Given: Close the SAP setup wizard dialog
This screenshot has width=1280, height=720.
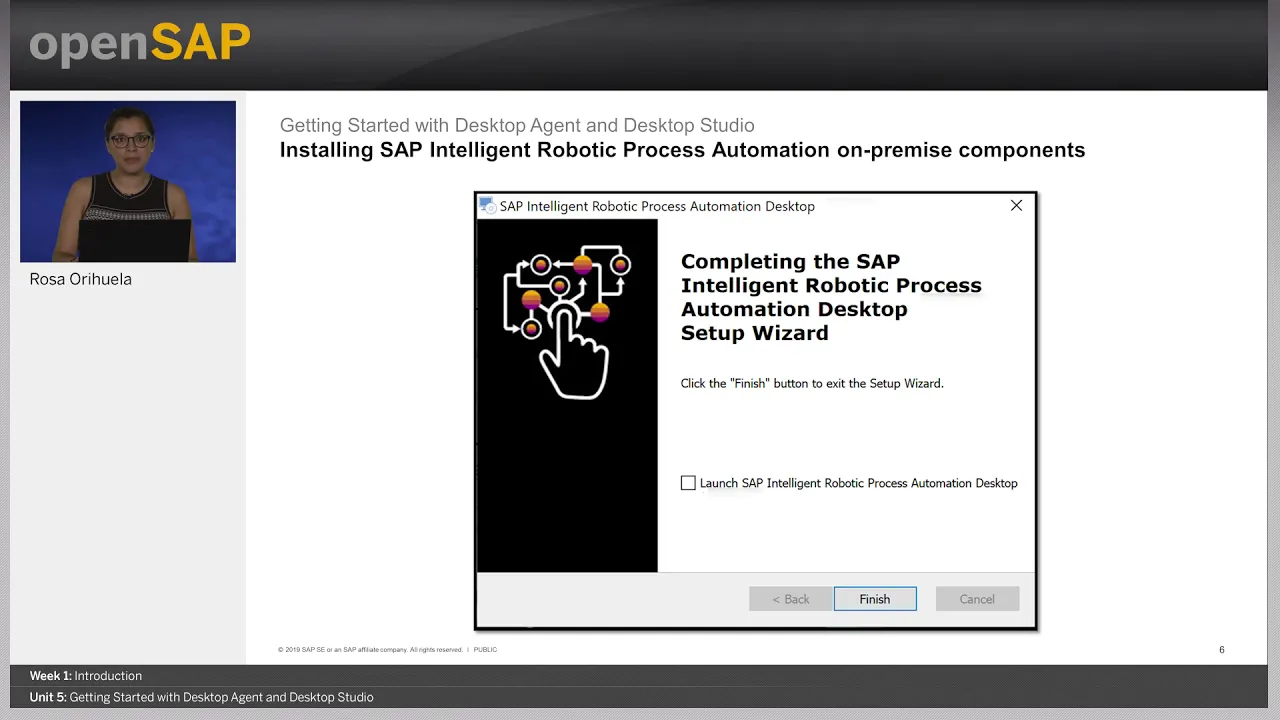Looking at the screenshot, I should tap(1016, 205).
